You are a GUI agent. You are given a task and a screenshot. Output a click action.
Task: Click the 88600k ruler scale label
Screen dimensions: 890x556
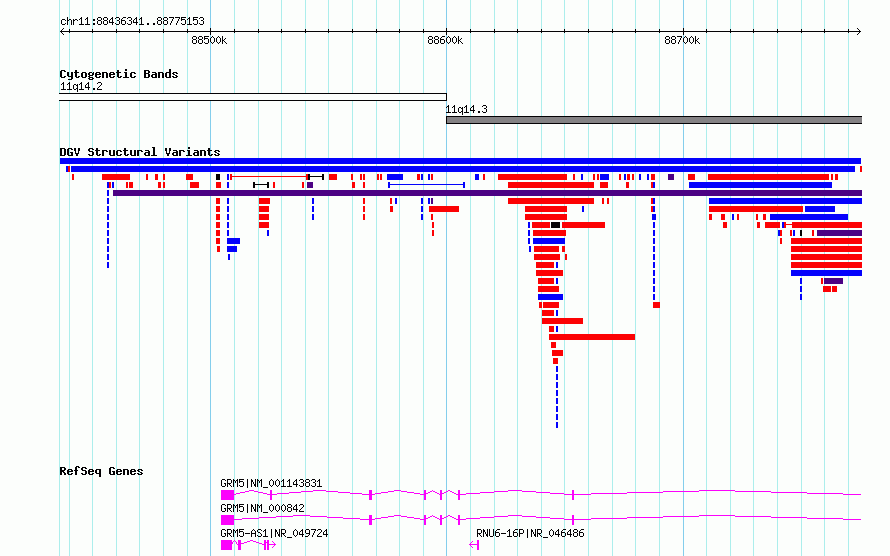[x=445, y=40]
